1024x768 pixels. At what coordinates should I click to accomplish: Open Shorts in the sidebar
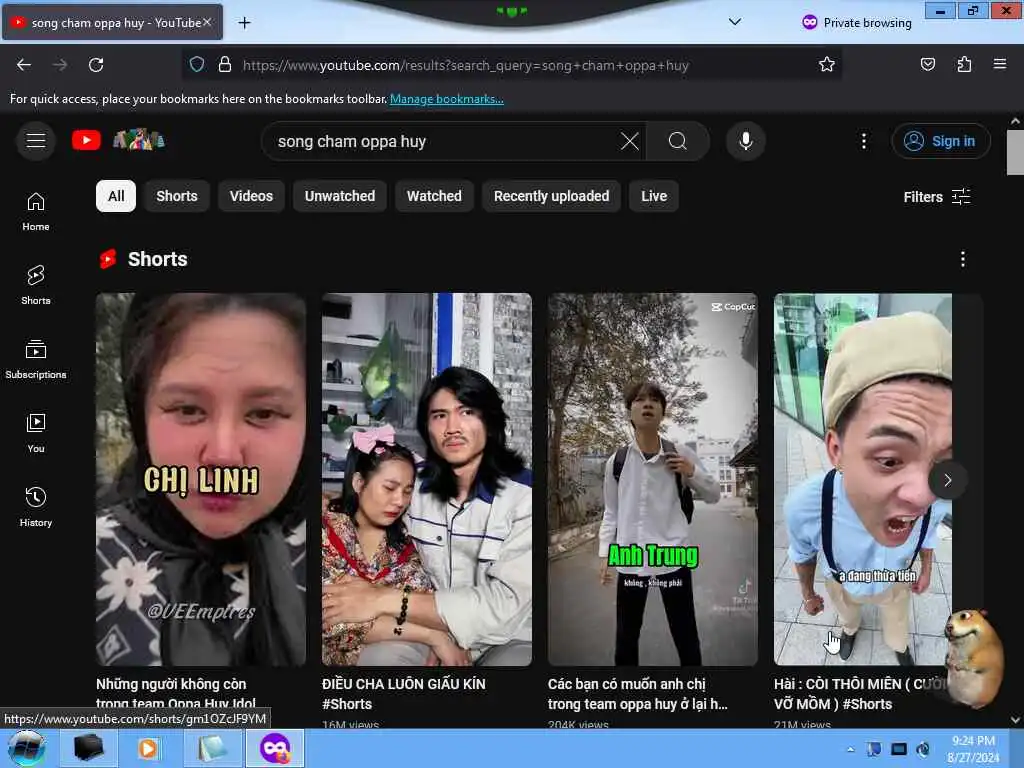(x=36, y=285)
